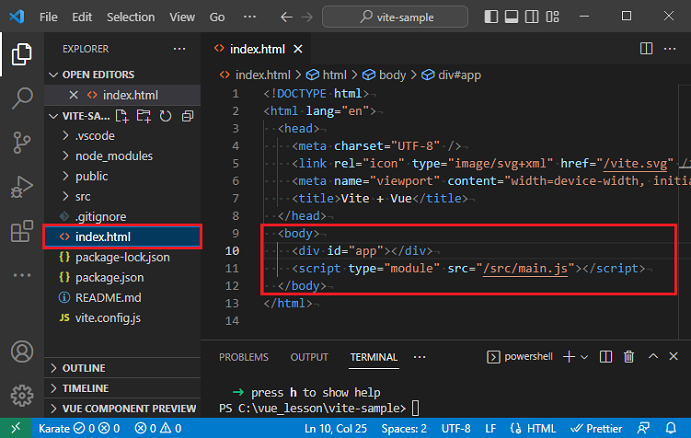691x438 pixels.
Task: Expand the TIMELINE section
Action: pos(123,388)
